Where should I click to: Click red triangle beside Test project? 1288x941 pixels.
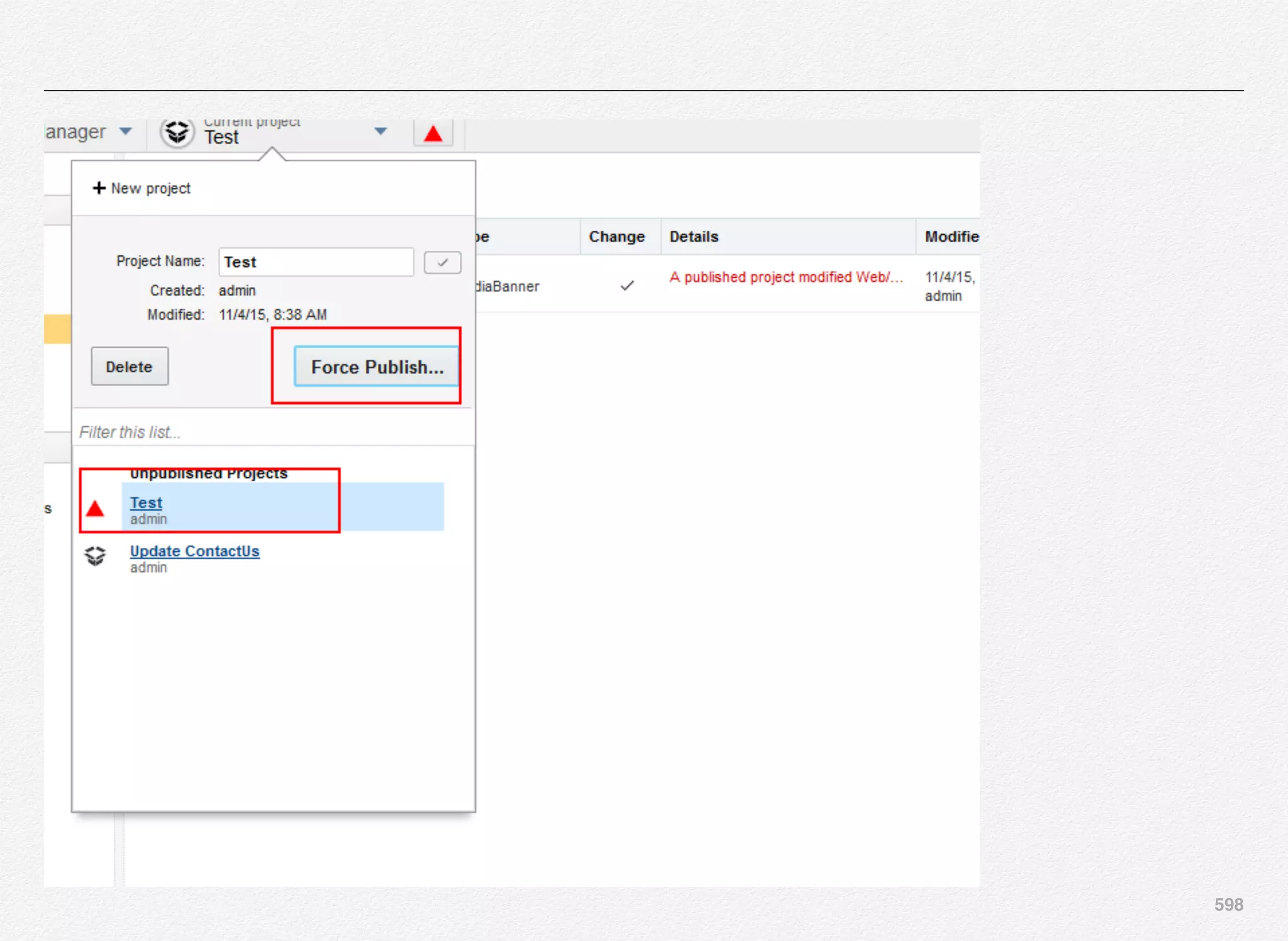[95, 508]
